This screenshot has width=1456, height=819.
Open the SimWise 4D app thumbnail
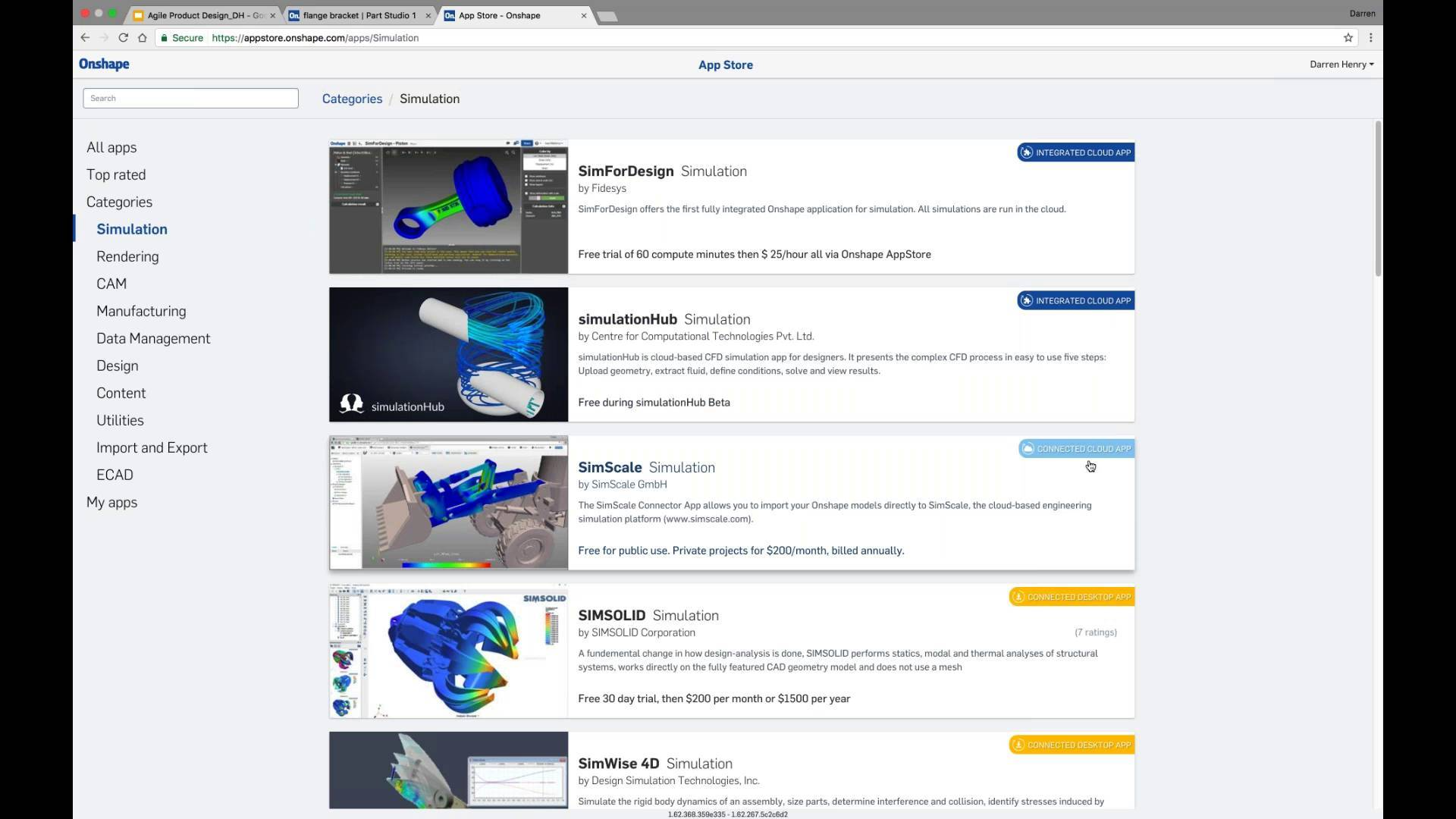point(448,770)
